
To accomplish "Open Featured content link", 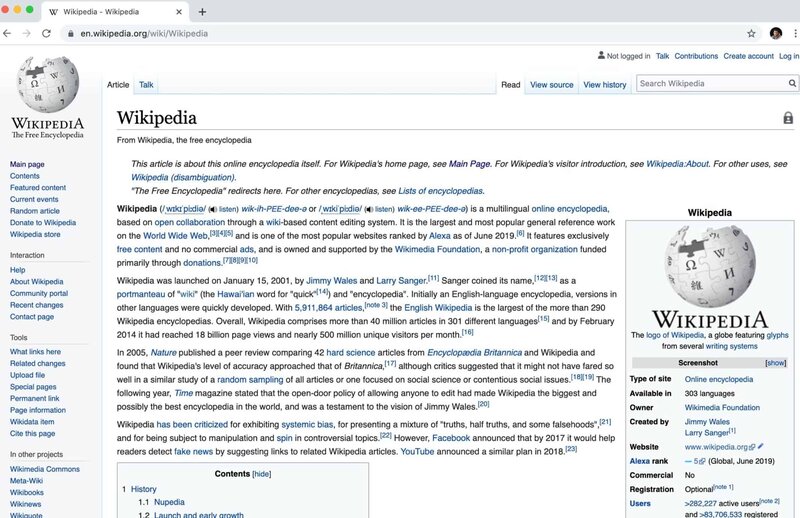I will (38, 188).
